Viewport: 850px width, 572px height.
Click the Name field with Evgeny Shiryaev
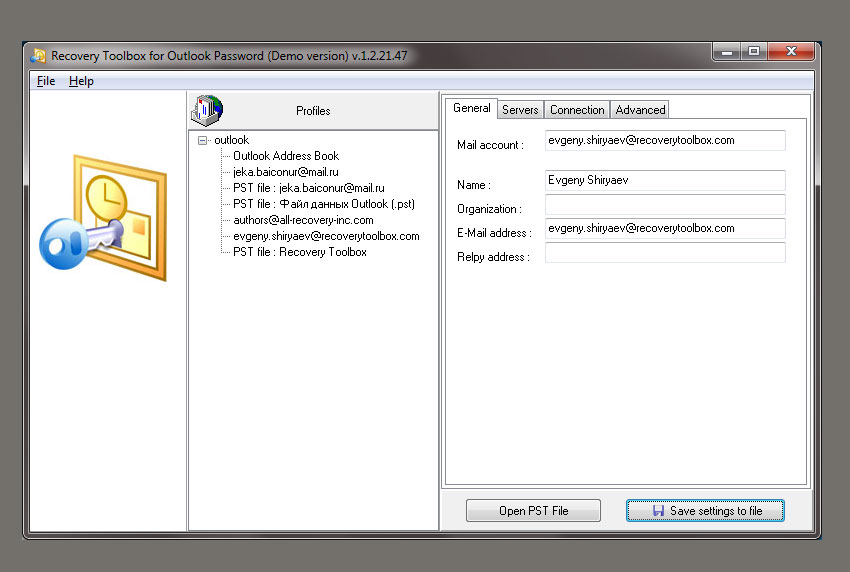665,181
